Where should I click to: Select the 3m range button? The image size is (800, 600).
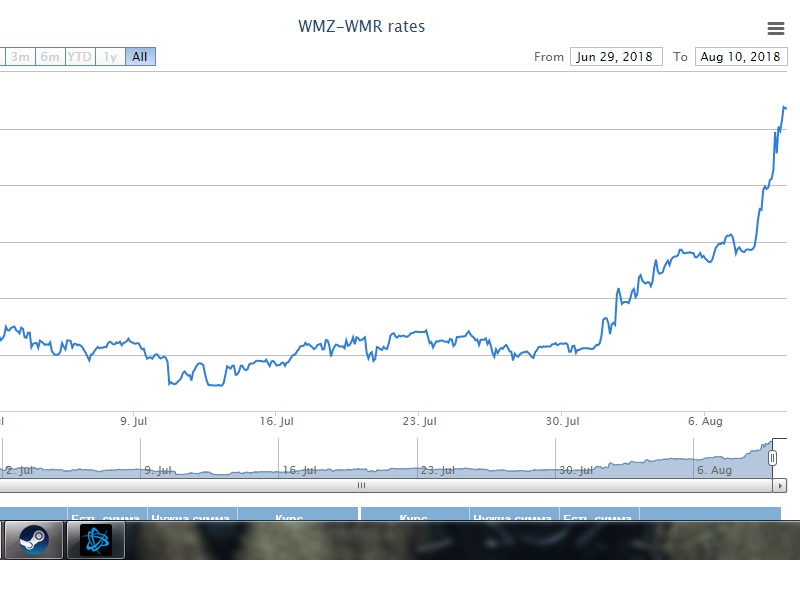[20, 57]
